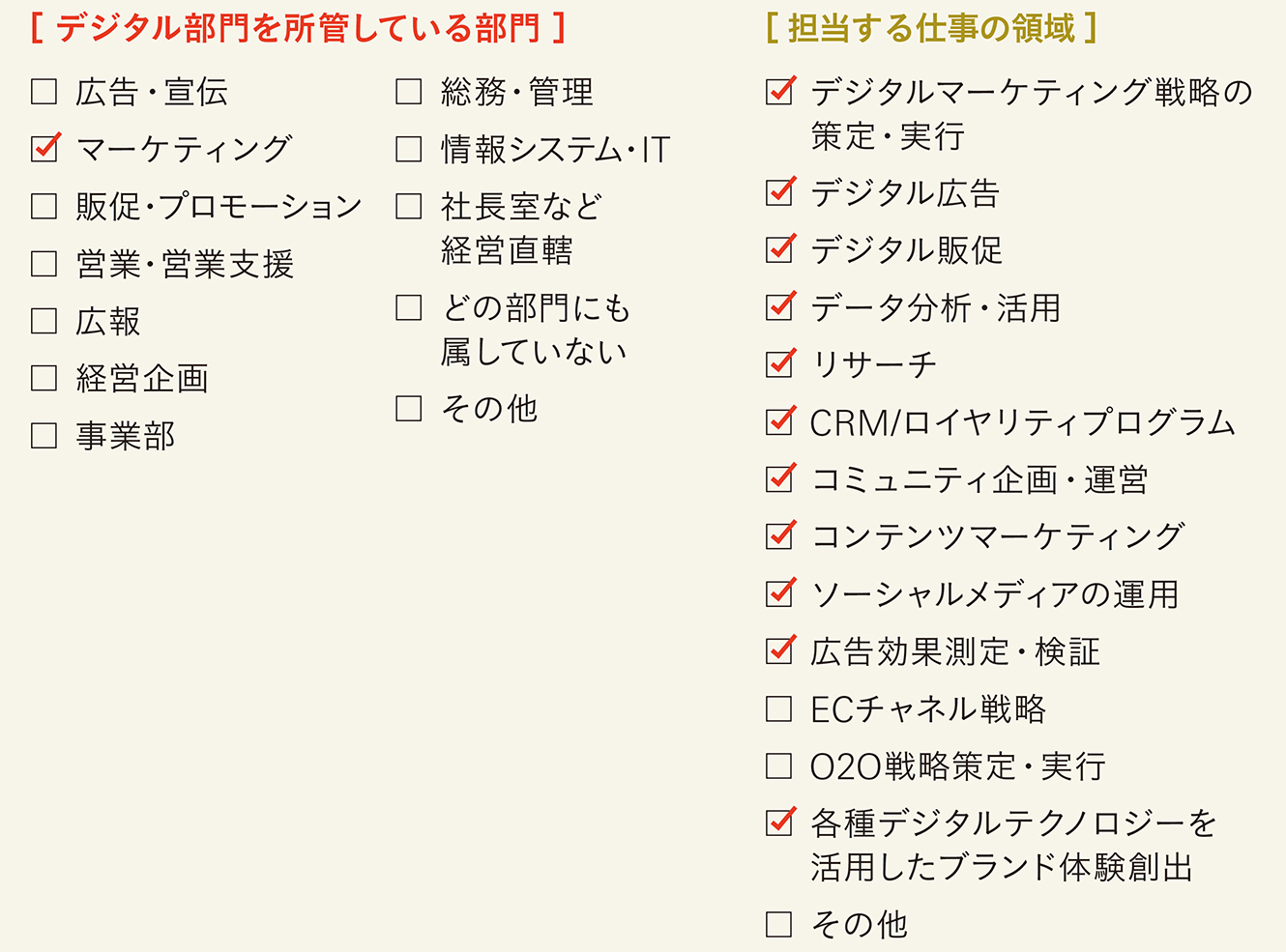Check the 総務・管理 checkbox
The height and width of the screenshot is (952, 1286).
(409, 92)
